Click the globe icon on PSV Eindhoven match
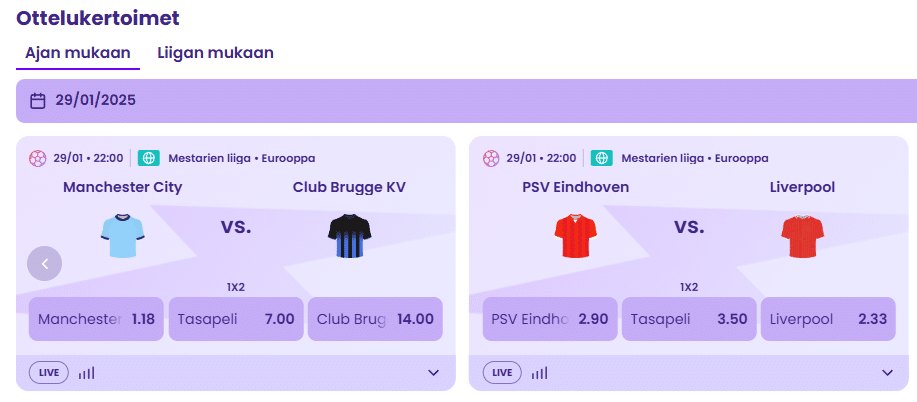The height and width of the screenshot is (402, 917). click(x=602, y=158)
